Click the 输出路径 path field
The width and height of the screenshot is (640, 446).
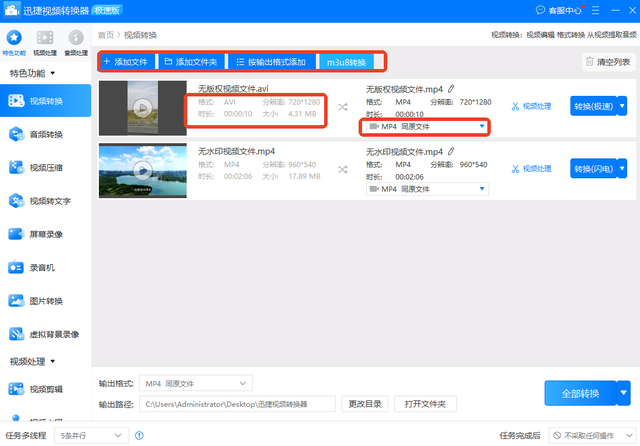pos(237,404)
